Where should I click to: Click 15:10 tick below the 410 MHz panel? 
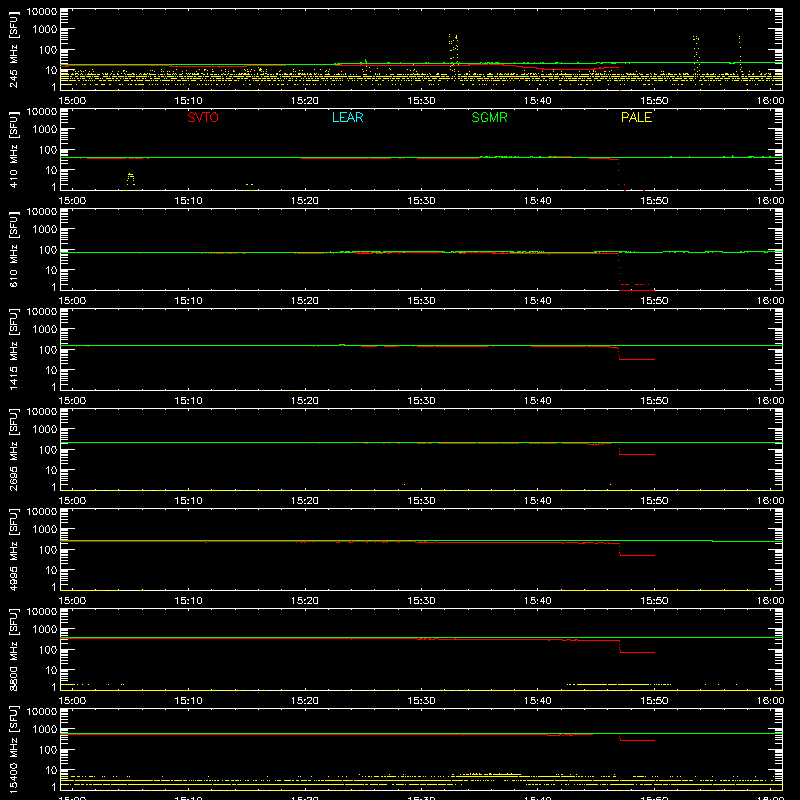click(188, 201)
